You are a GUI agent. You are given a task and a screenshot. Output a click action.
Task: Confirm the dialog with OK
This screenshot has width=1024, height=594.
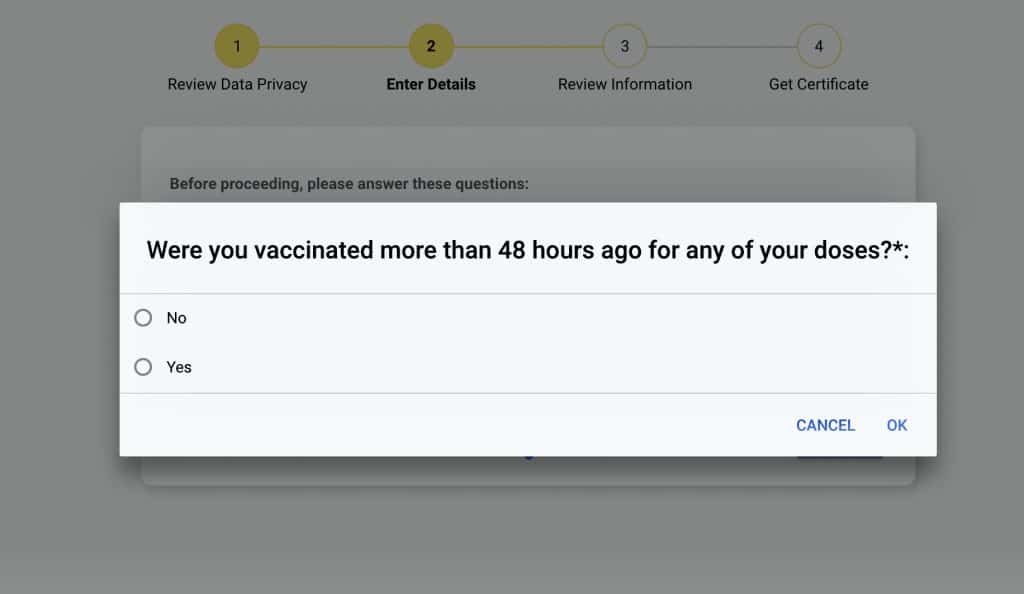pos(897,425)
